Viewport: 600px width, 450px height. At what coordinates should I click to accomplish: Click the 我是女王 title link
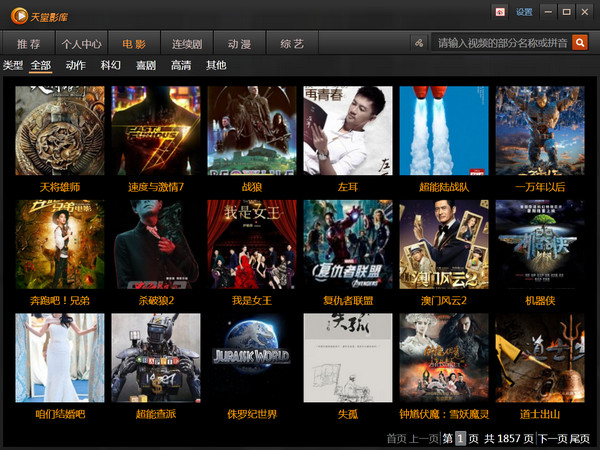pos(252,301)
